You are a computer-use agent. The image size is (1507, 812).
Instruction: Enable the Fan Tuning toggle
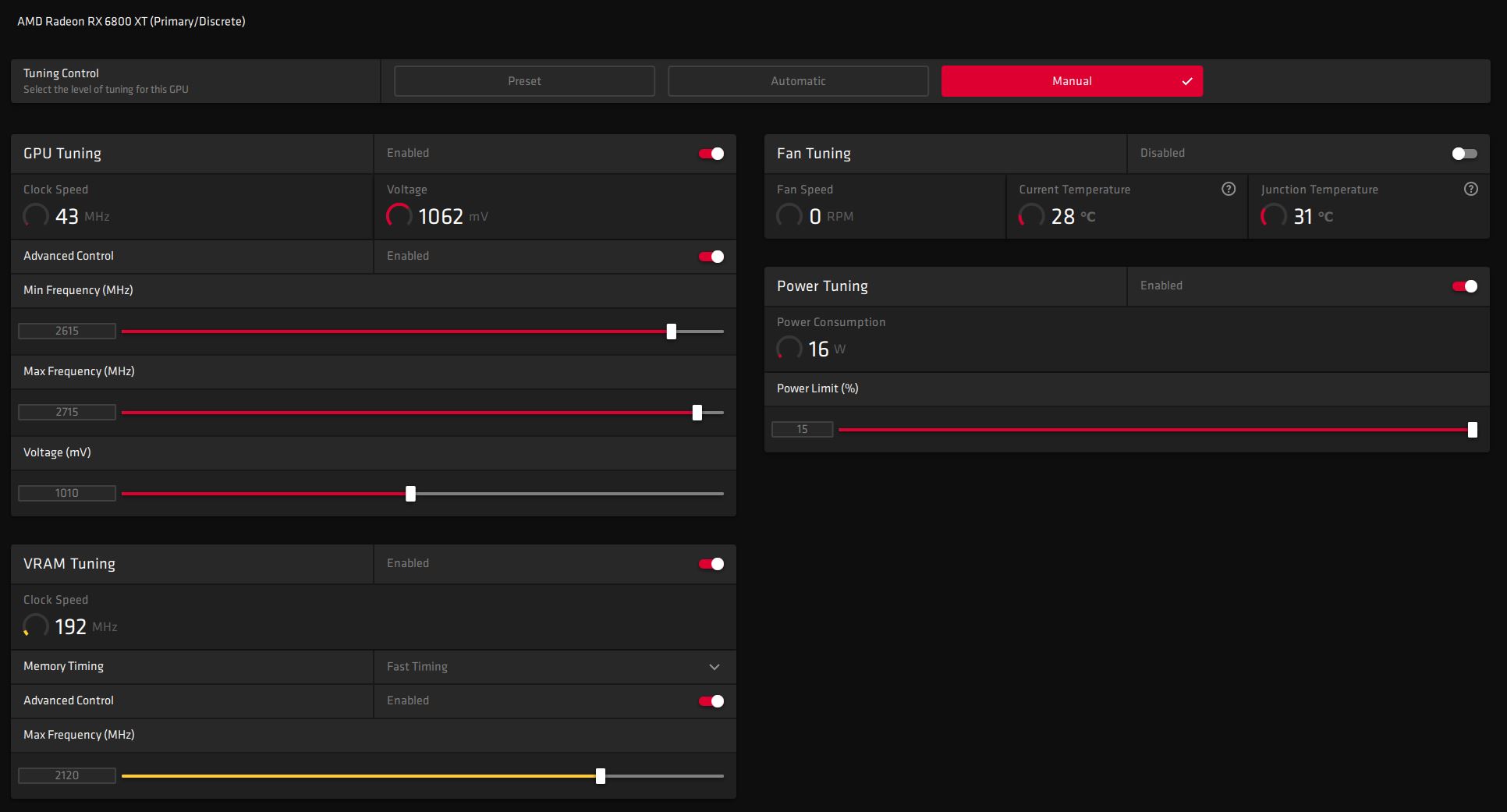[x=1465, y=154]
